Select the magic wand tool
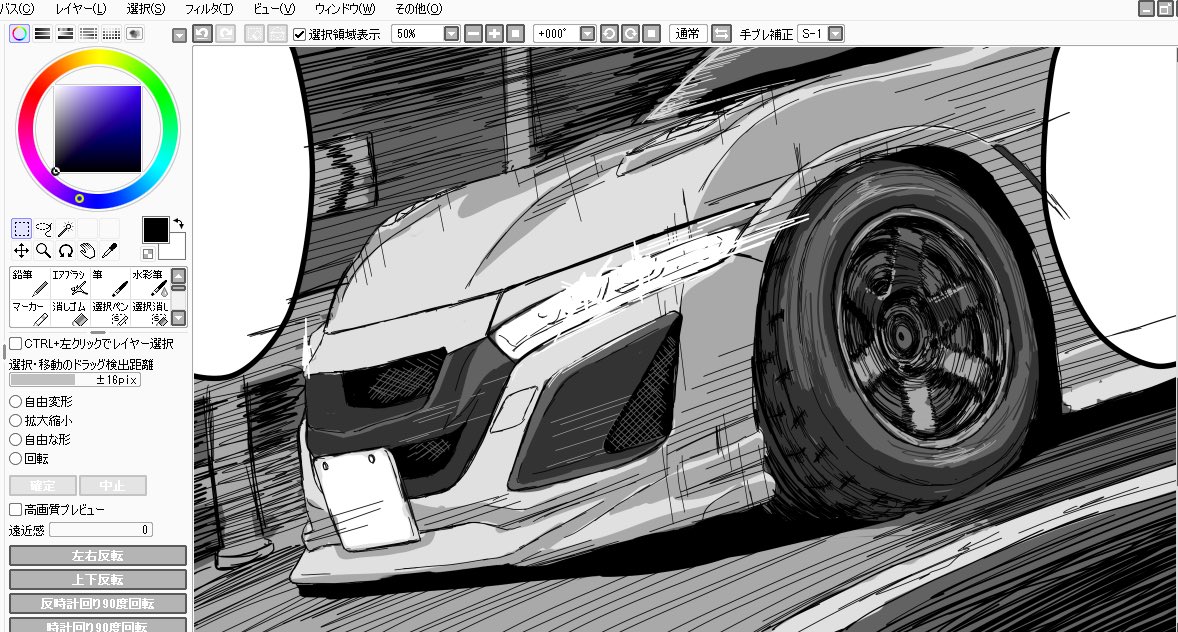Image resolution: width=1178 pixels, height=632 pixels. [65, 228]
